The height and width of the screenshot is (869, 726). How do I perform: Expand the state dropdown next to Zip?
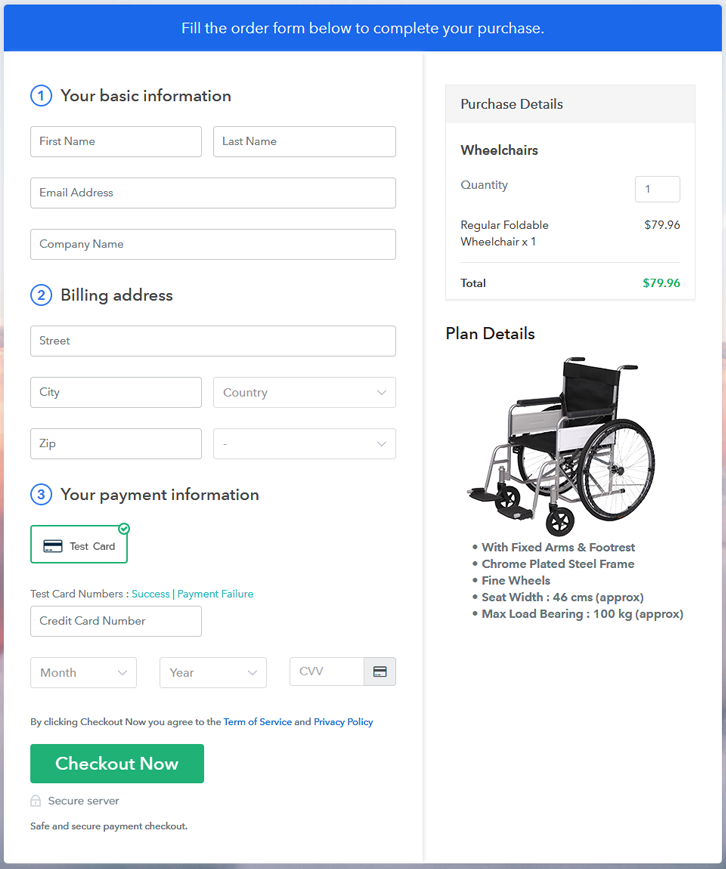(x=304, y=443)
